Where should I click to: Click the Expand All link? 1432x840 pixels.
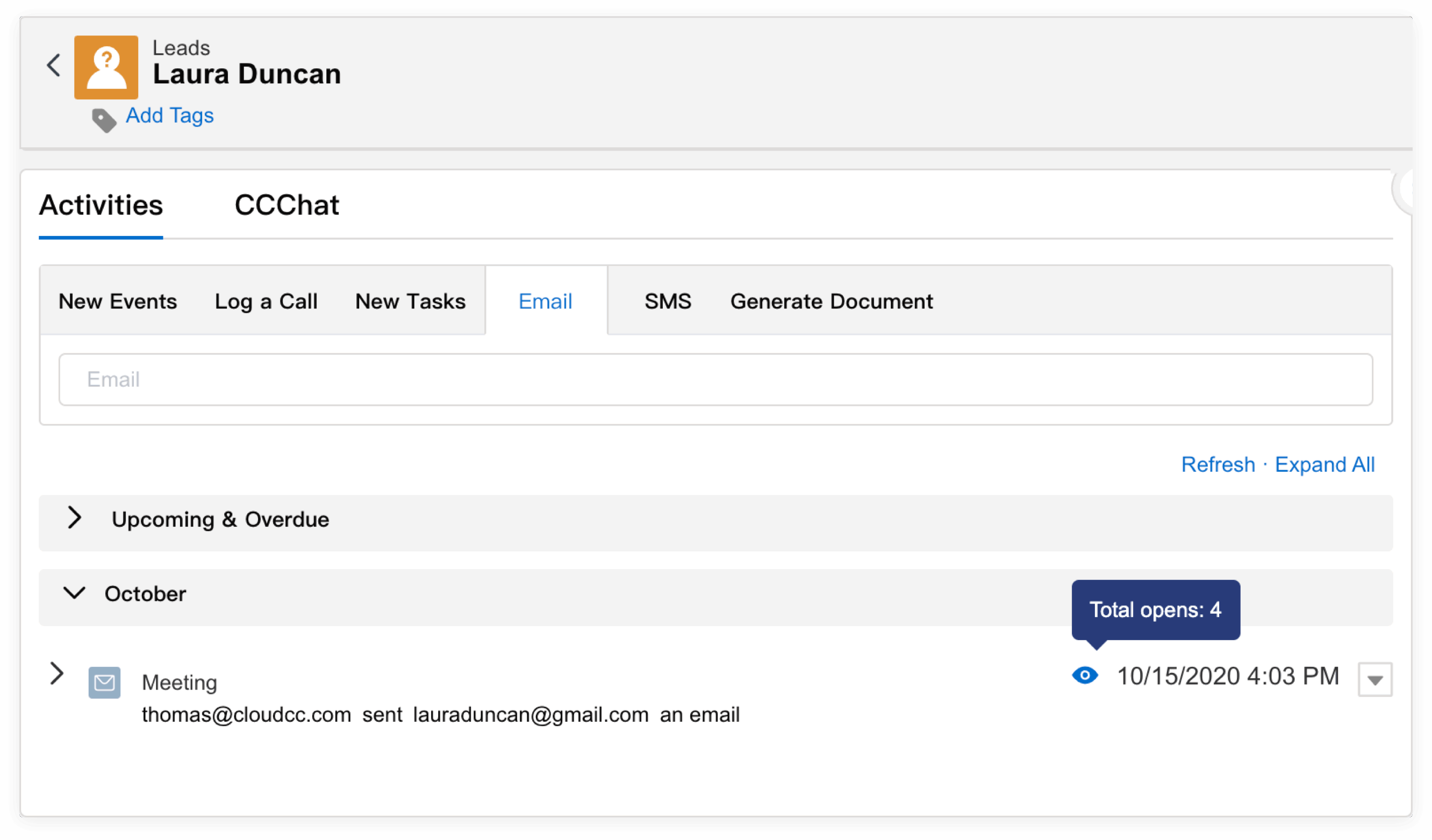(x=1324, y=464)
